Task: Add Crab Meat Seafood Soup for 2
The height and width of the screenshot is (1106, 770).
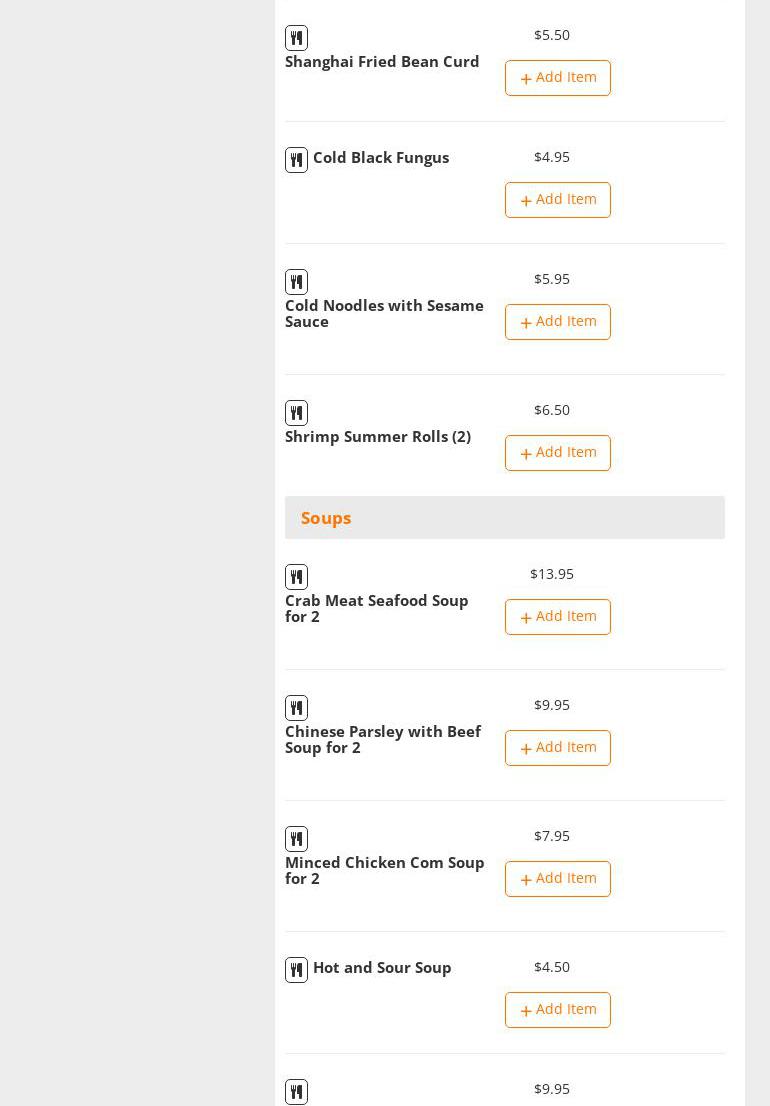Action: 558,617
